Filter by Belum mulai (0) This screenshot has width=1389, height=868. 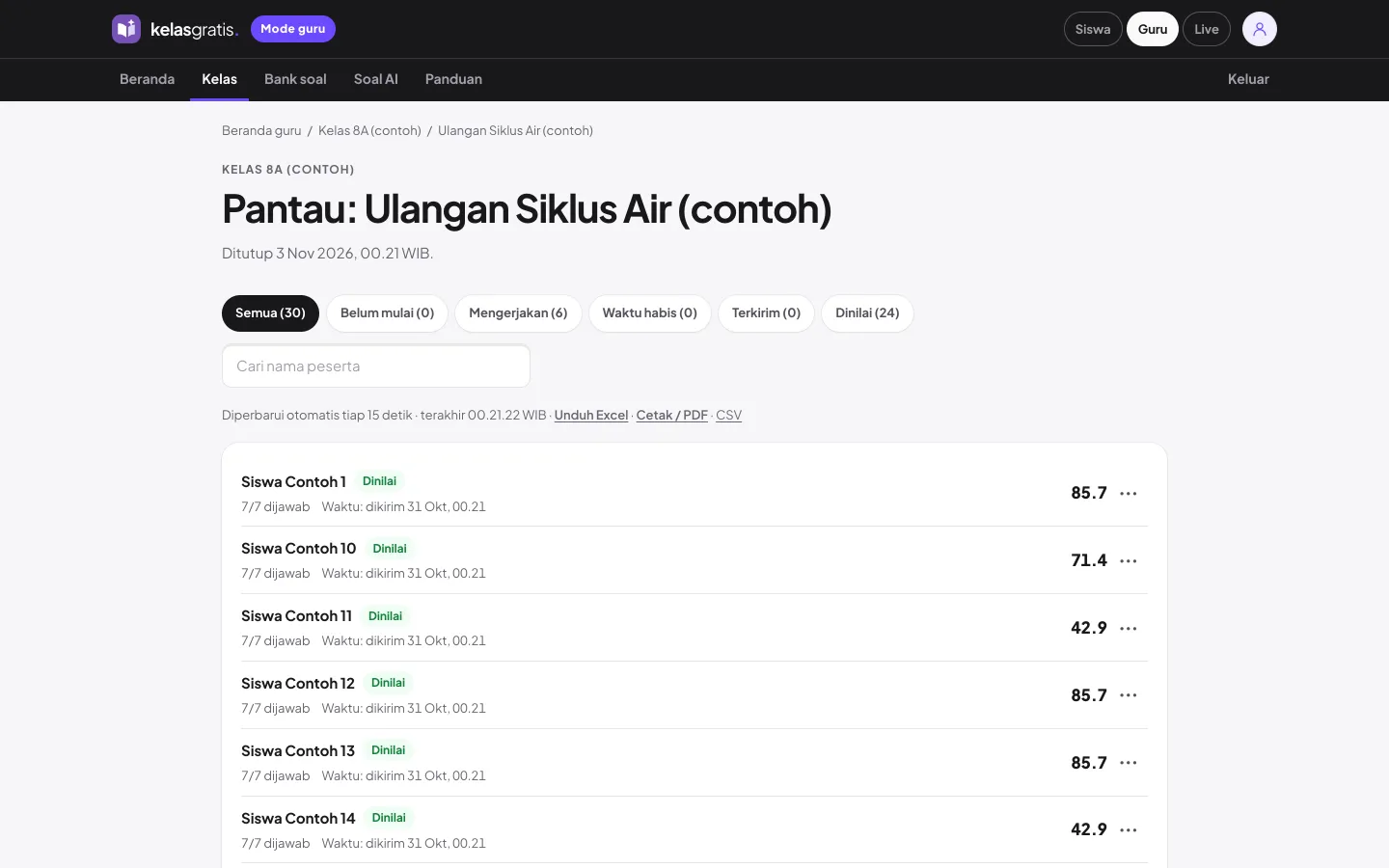(387, 313)
